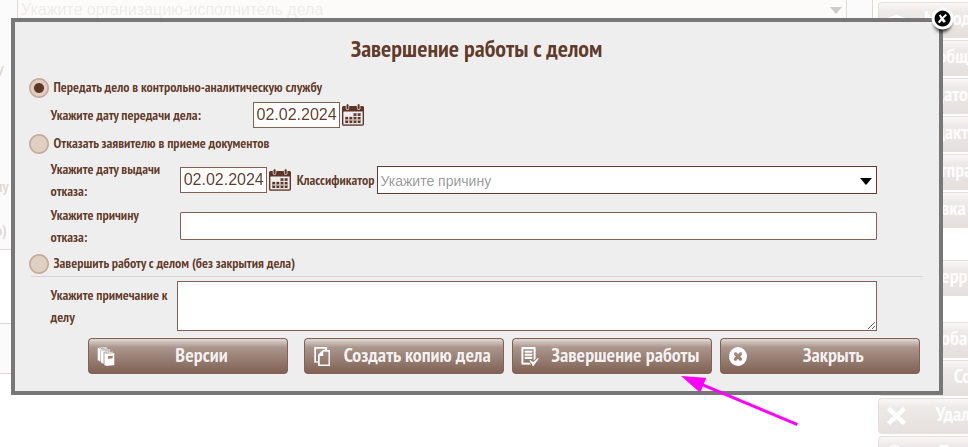Click the copy icon on Создать копию дела
The width and height of the screenshot is (968, 447).
pyautogui.click(x=322, y=356)
